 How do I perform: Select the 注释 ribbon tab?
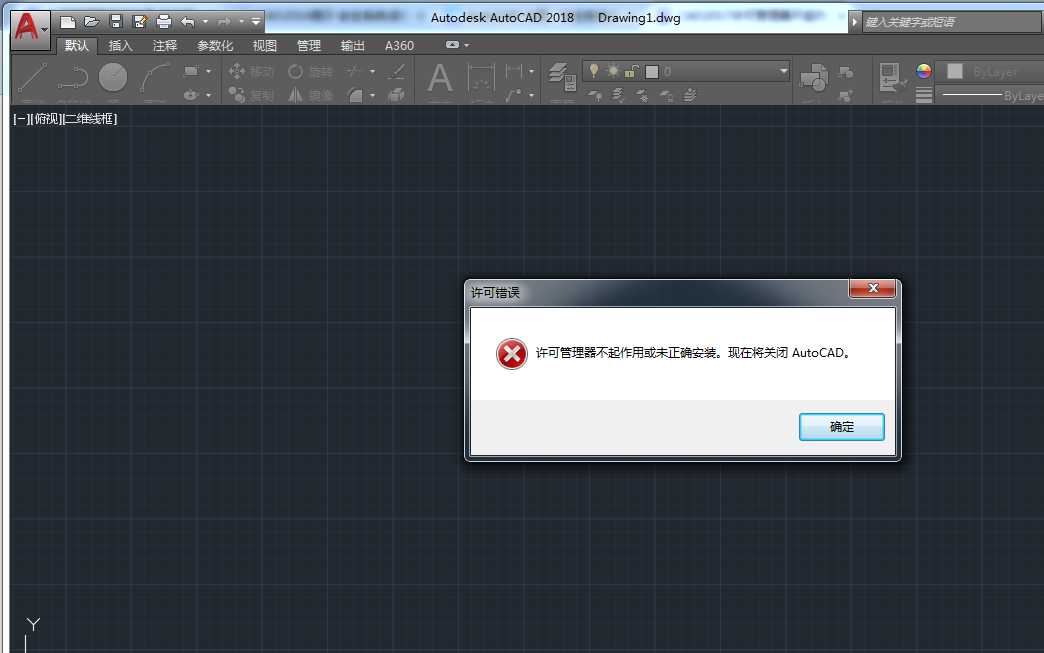click(164, 45)
